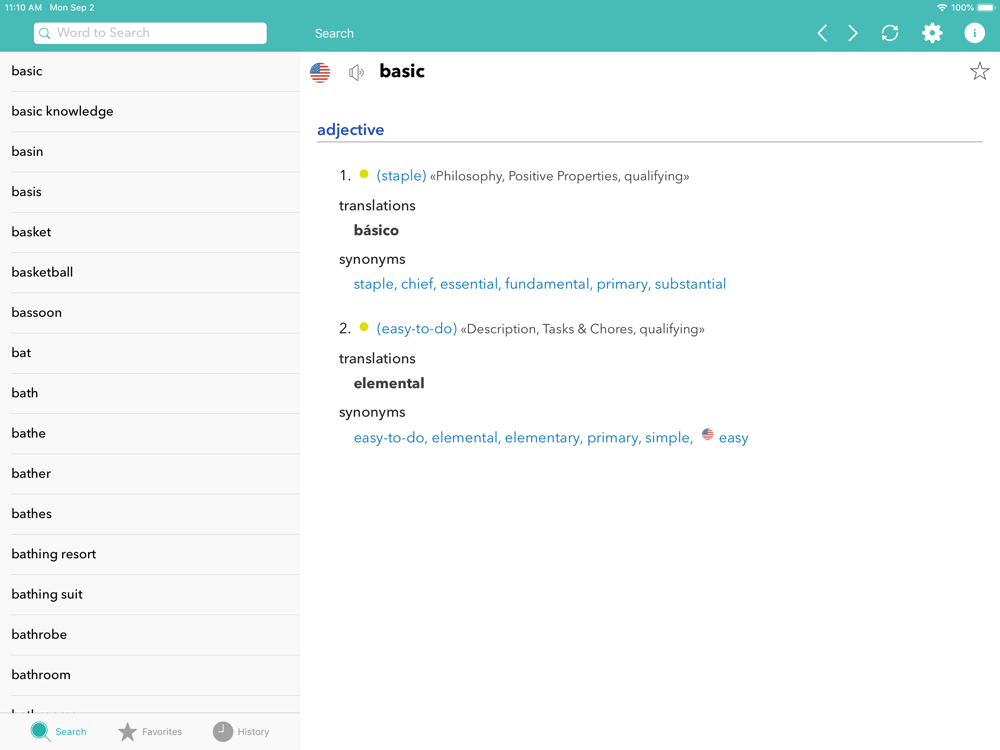1000x750 pixels.
Task: Select 'bassoon' in word list
Action: click(150, 312)
